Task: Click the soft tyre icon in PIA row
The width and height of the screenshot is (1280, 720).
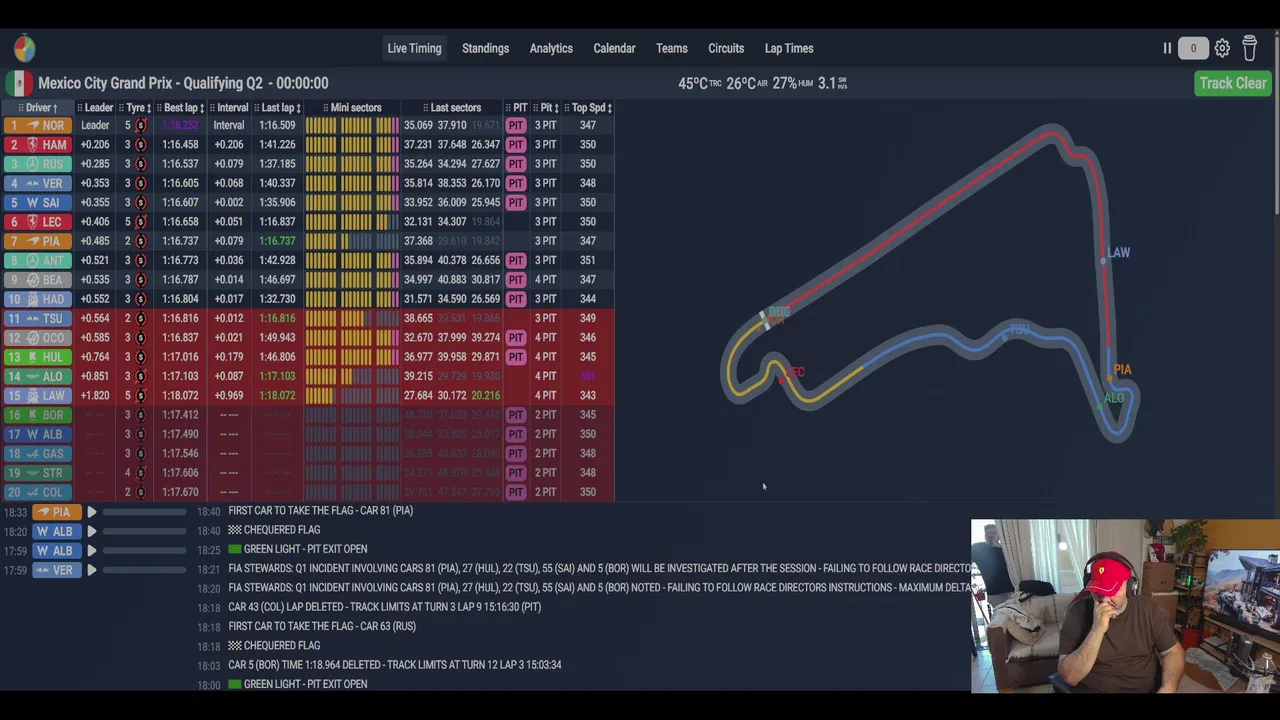Action: (141, 241)
